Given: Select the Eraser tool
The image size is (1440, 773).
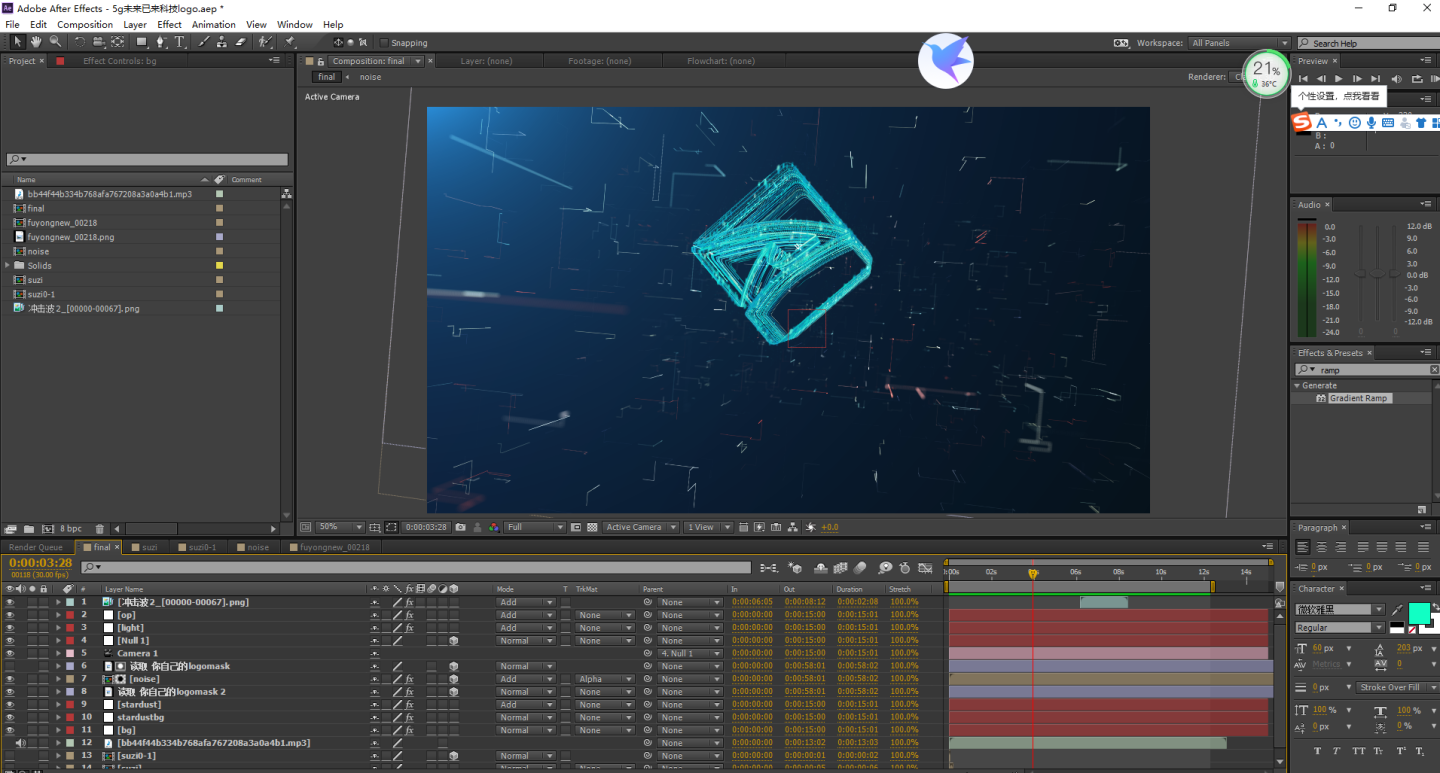Looking at the screenshot, I should [x=240, y=42].
